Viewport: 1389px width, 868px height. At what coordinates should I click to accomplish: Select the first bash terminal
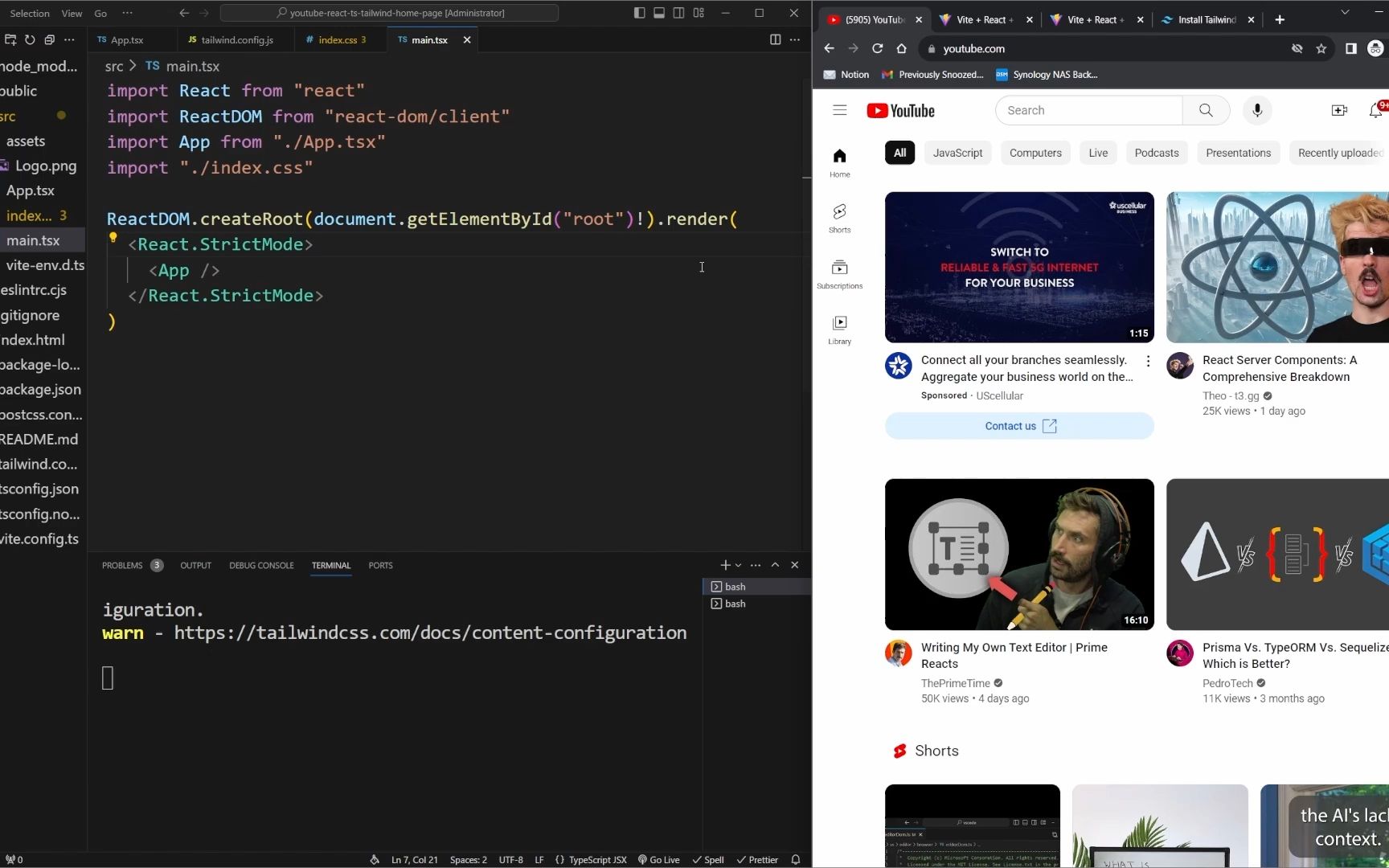pos(756,587)
